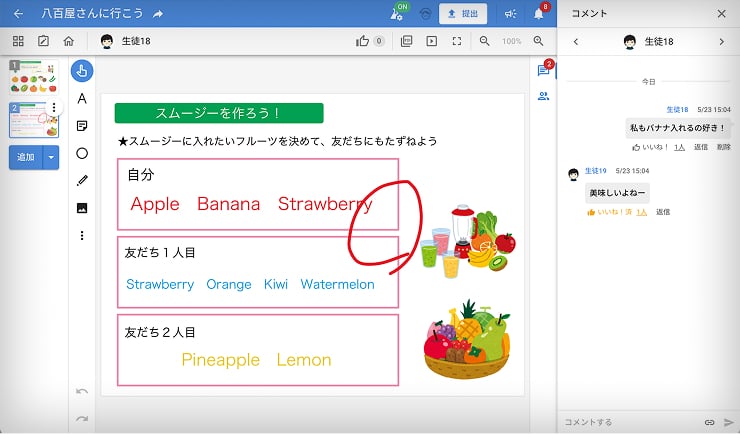
Task: Open the notifications bell
Action: (539, 14)
